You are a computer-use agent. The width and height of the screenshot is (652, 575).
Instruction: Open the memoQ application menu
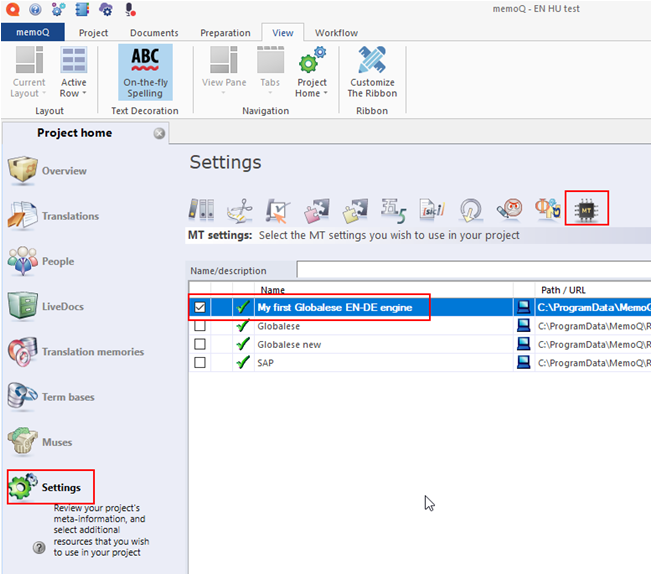coord(33,33)
